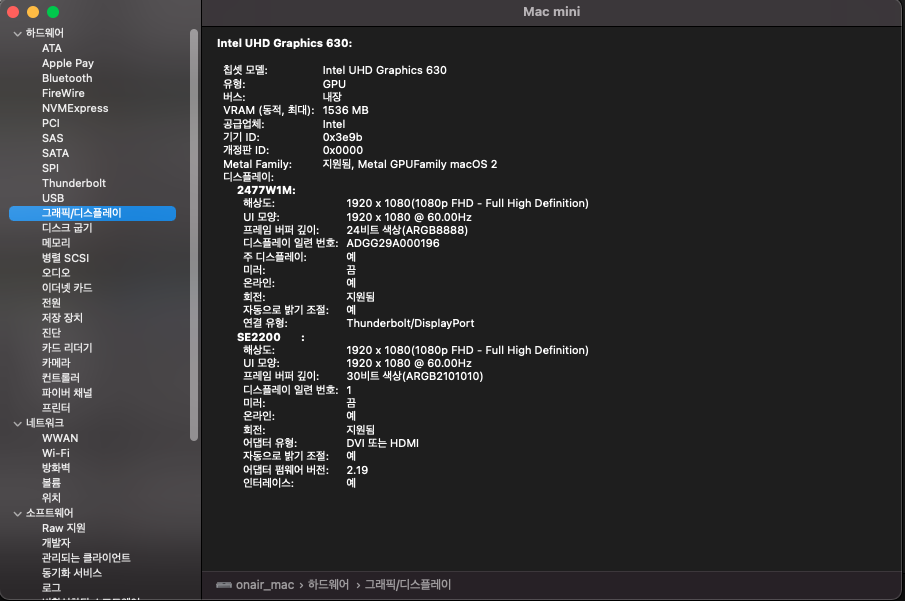Viewport: 905px width, 601px height.
Task: Select SAS in the sidebar
Action: click(53, 139)
